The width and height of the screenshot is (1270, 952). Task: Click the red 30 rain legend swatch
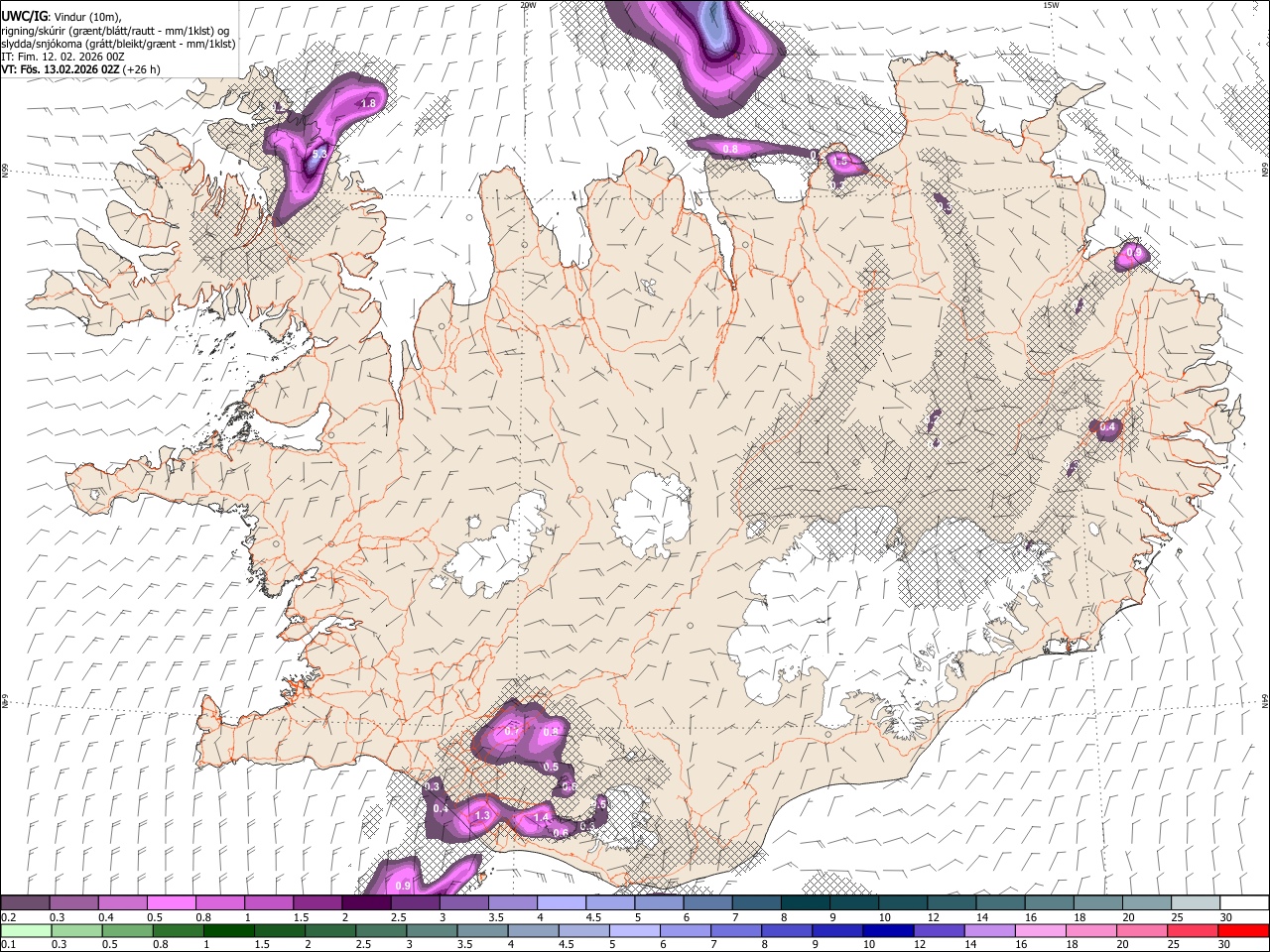coord(1242,931)
